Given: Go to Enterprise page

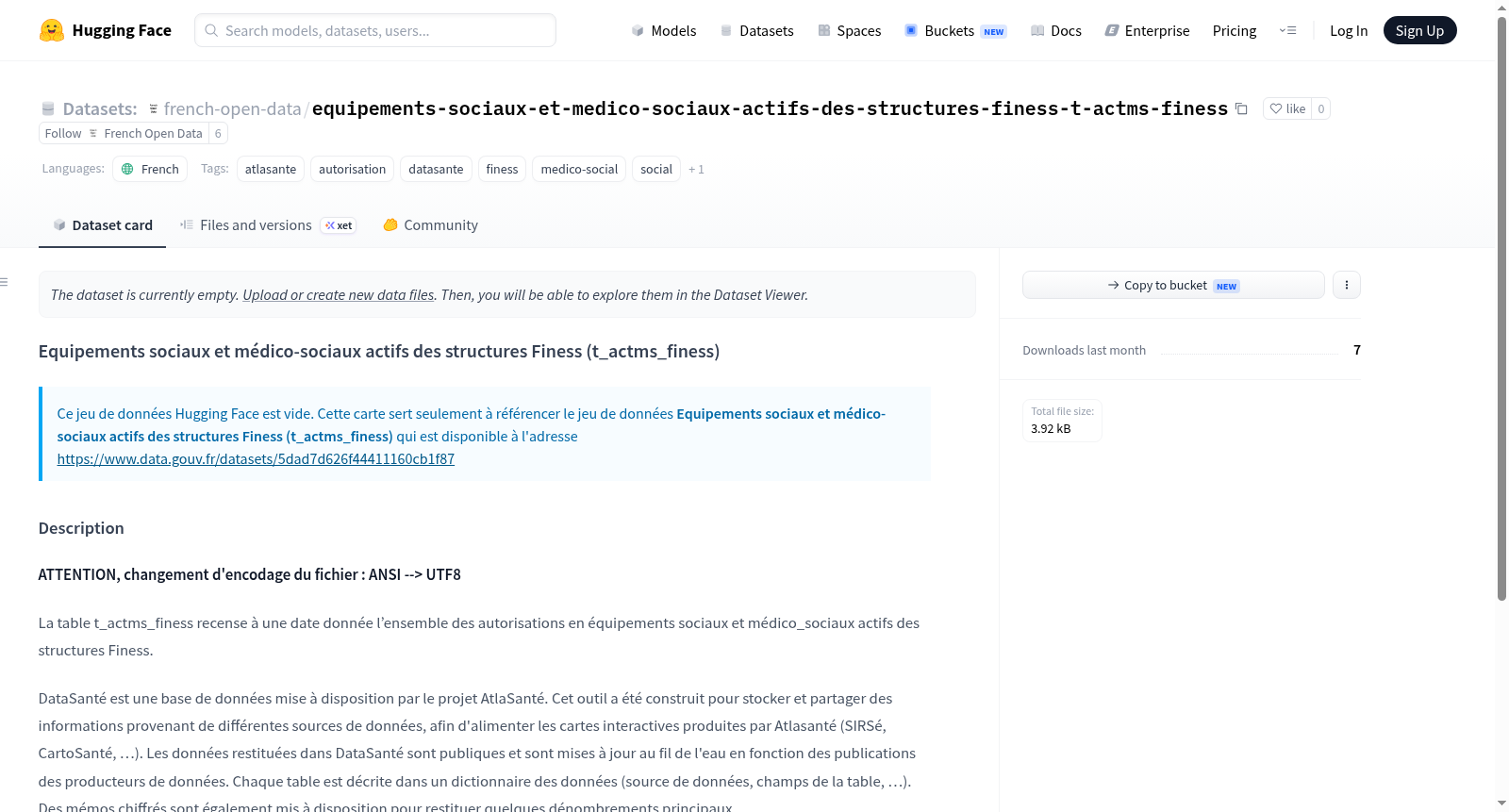Looking at the screenshot, I should click(1148, 30).
